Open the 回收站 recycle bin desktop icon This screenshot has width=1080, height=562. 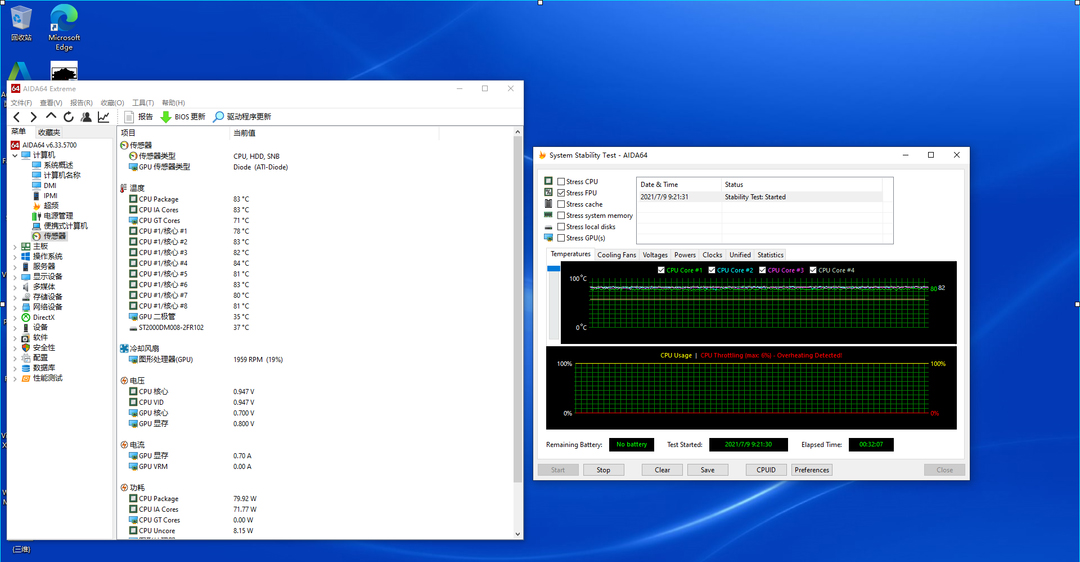click(21, 23)
